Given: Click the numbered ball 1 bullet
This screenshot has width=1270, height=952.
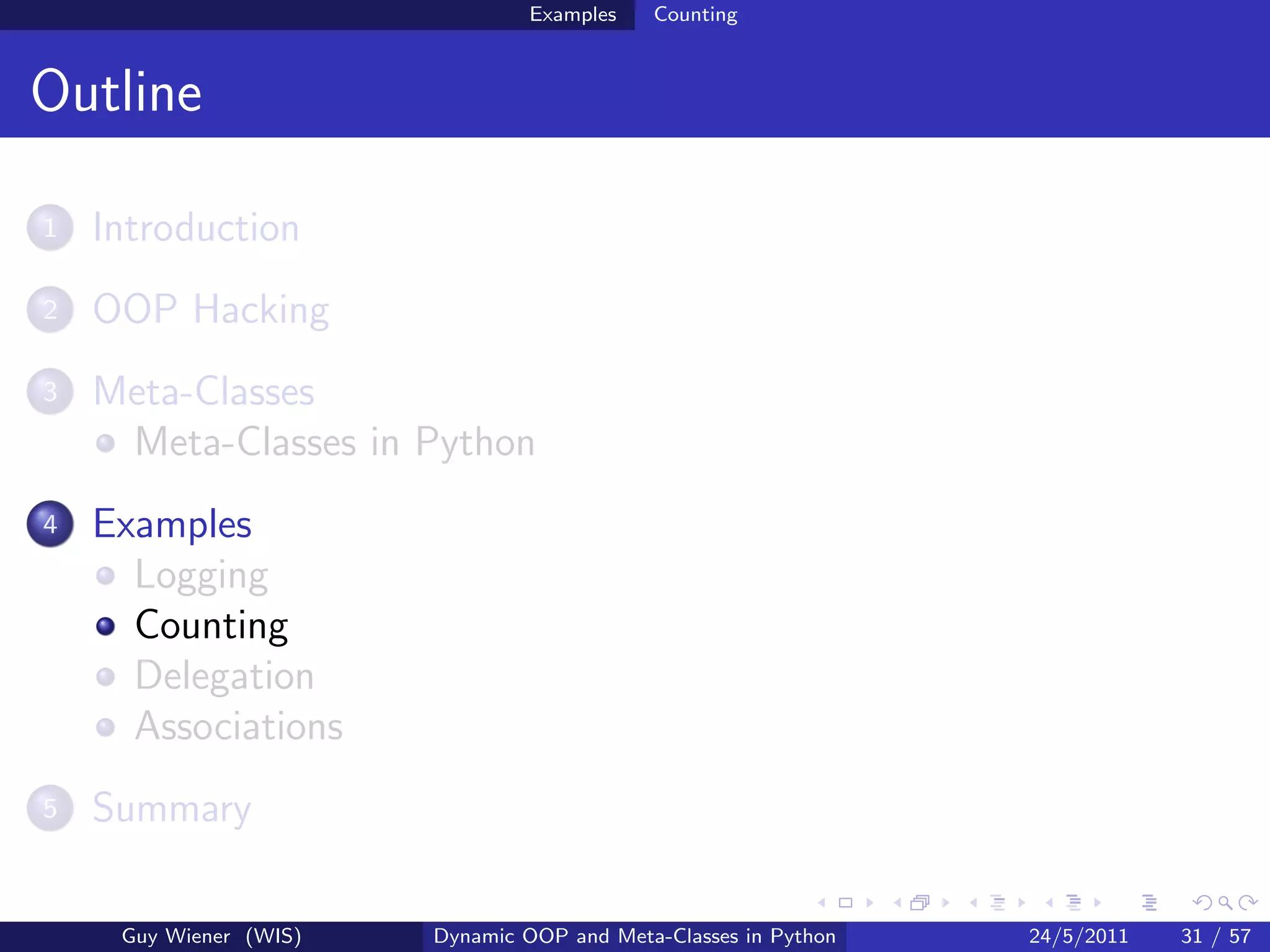Looking at the screenshot, I should point(50,227).
